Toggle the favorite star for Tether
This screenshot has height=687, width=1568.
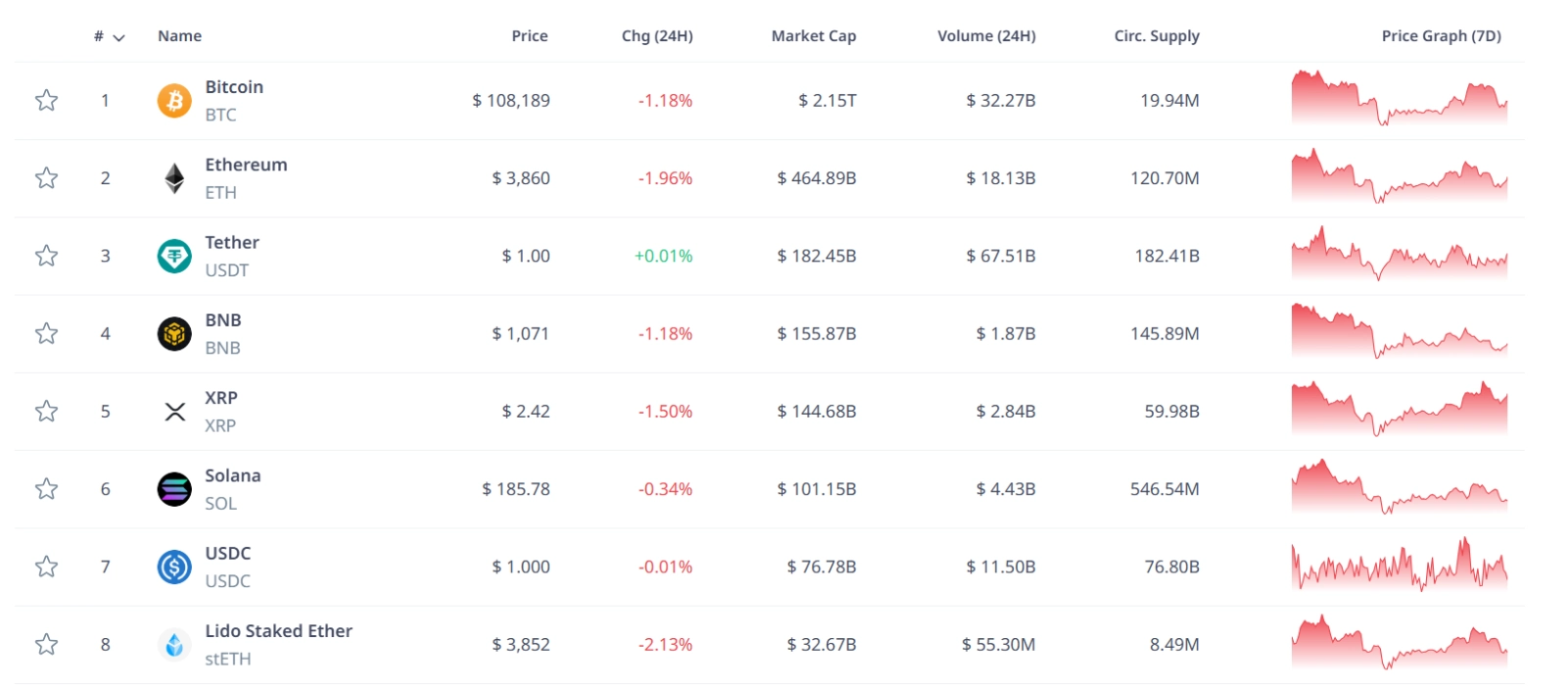[46, 256]
